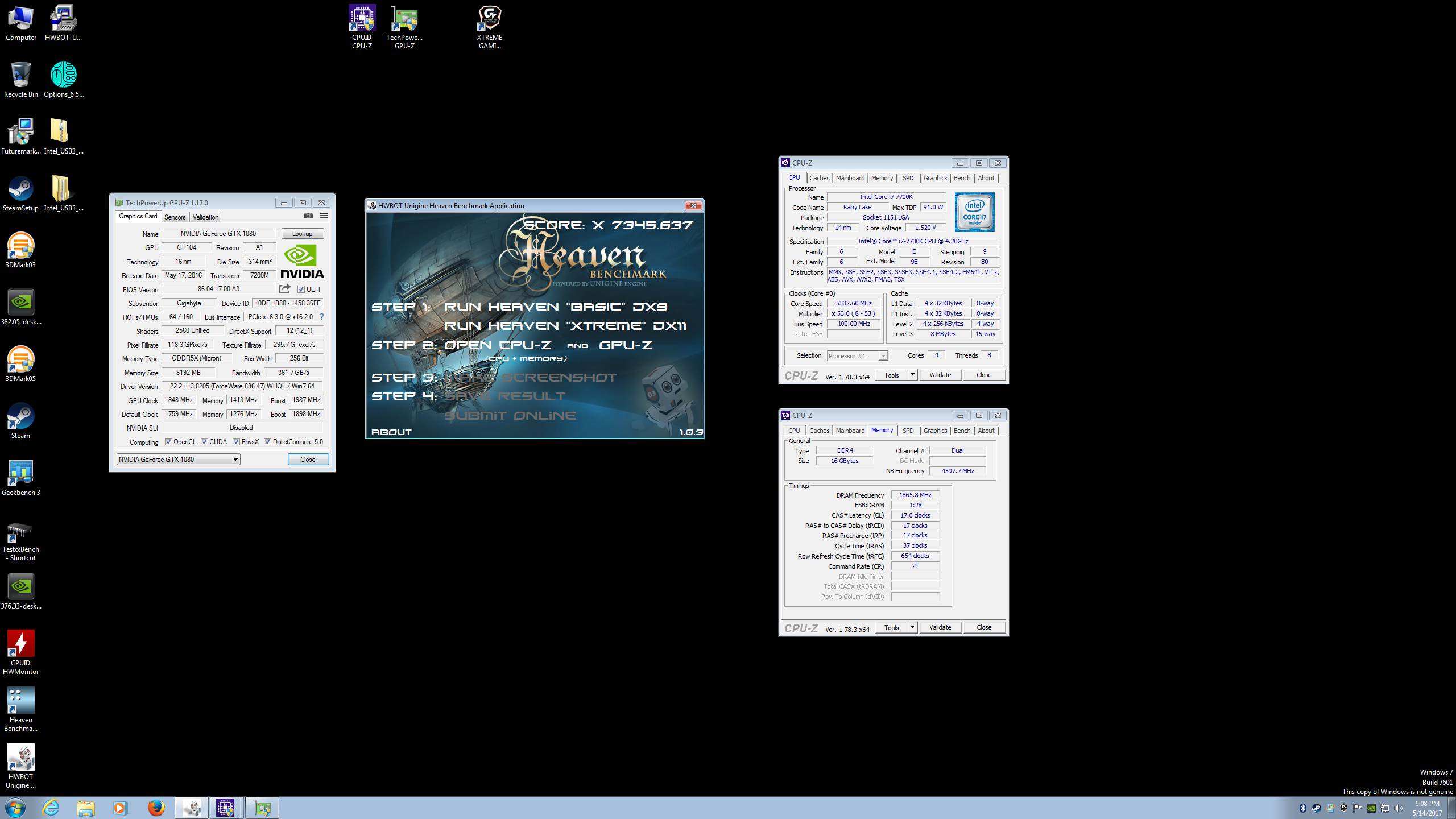Open Windows Media Player from the taskbar

point(119,808)
